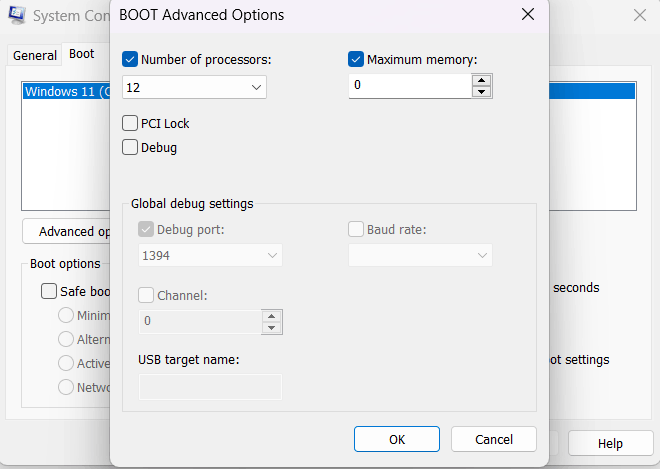The width and height of the screenshot is (660, 469).
Task: Click the System Configuration app icon
Action: click(x=16, y=15)
